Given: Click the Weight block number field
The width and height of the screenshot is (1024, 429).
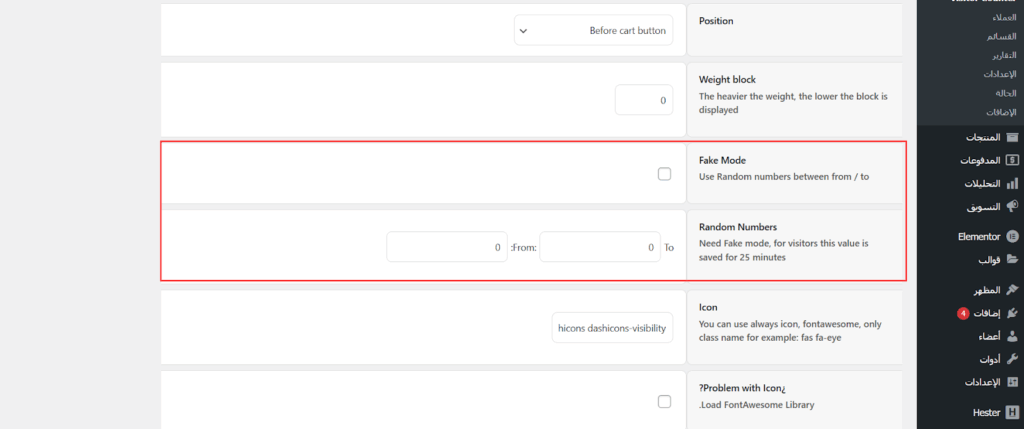Looking at the screenshot, I should (644, 101).
